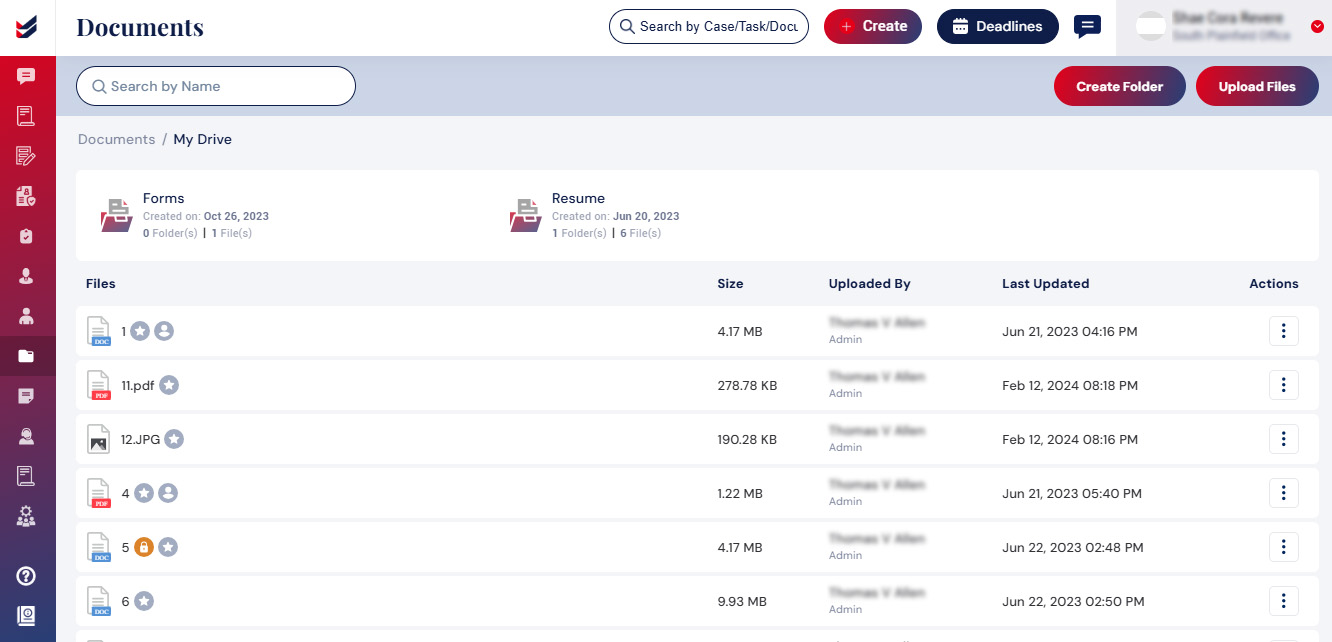Focus the Search by Name field

(x=216, y=86)
